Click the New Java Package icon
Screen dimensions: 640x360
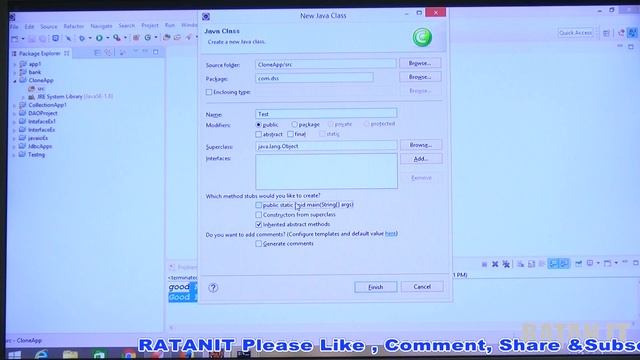136,38
